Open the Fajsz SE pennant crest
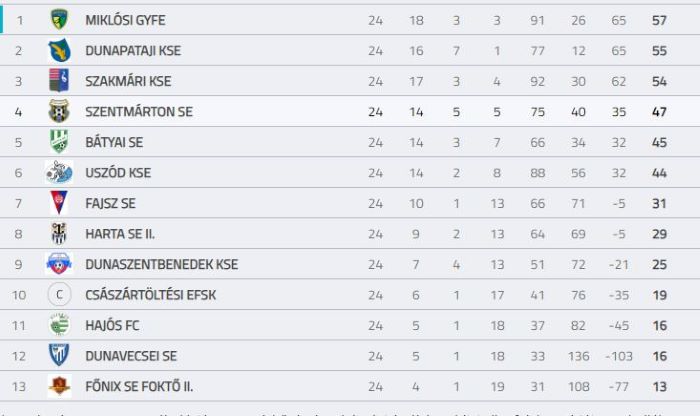This screenshot has width=700, height=416. (59, 203)
